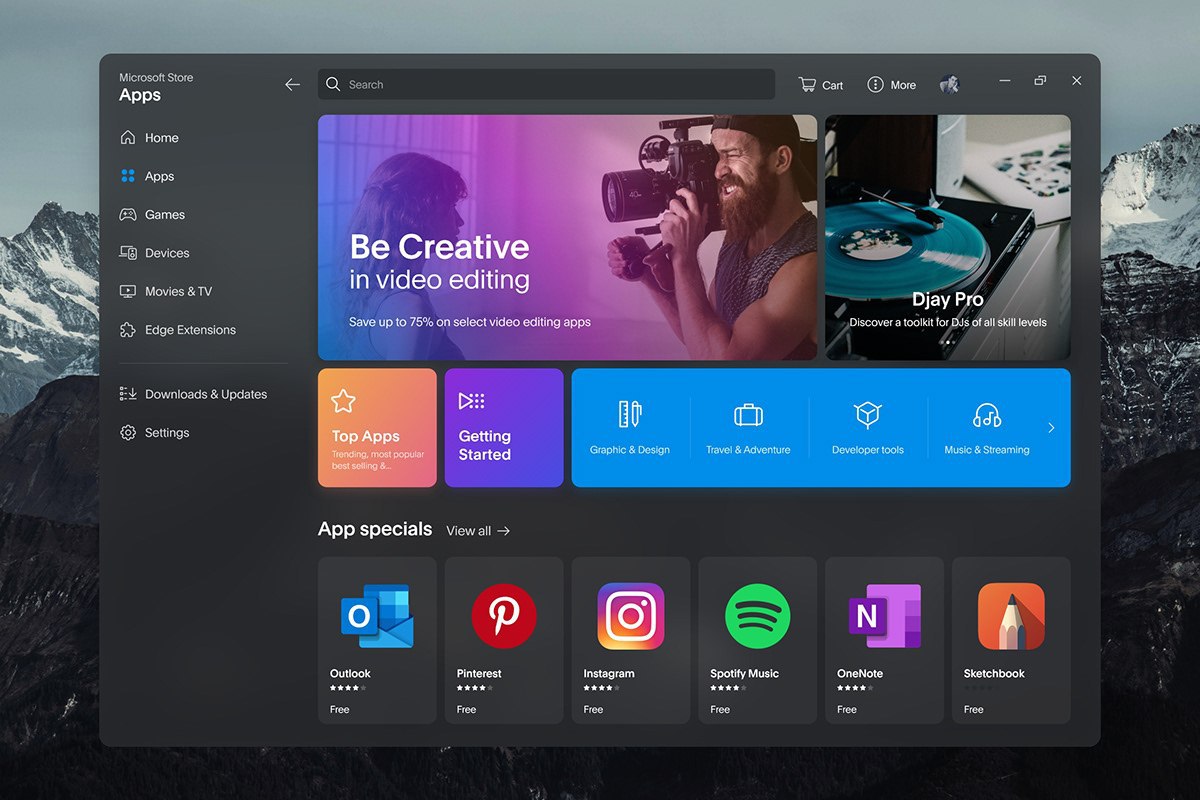The width and height of the screenshot is (1200, 800).
Task: Open the Be Creative video editing banner
Action: tap(567, 237)
